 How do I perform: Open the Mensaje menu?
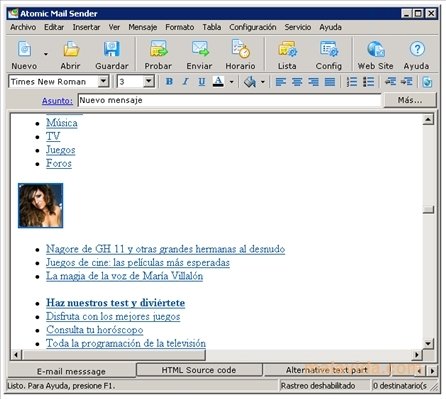tap(143, 27)
